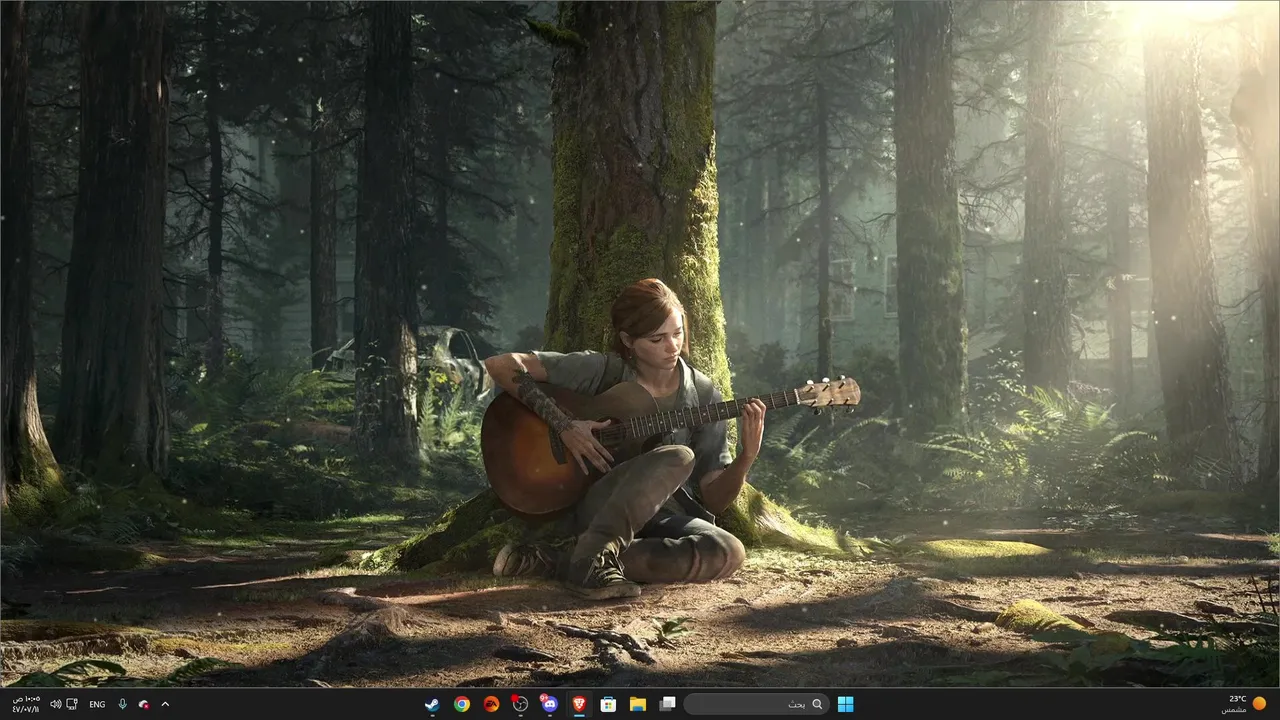
Task: Expand the hidden tray icons chevron
Action: (x=165, y=704)
